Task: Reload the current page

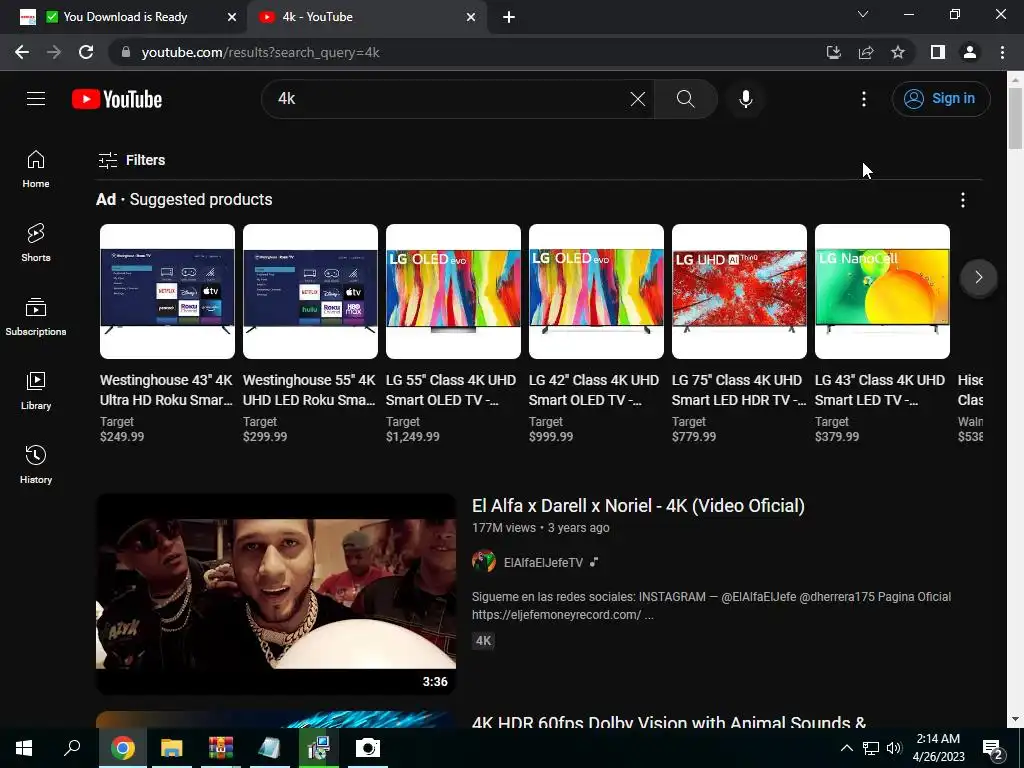Action: [x=86, y=52]
